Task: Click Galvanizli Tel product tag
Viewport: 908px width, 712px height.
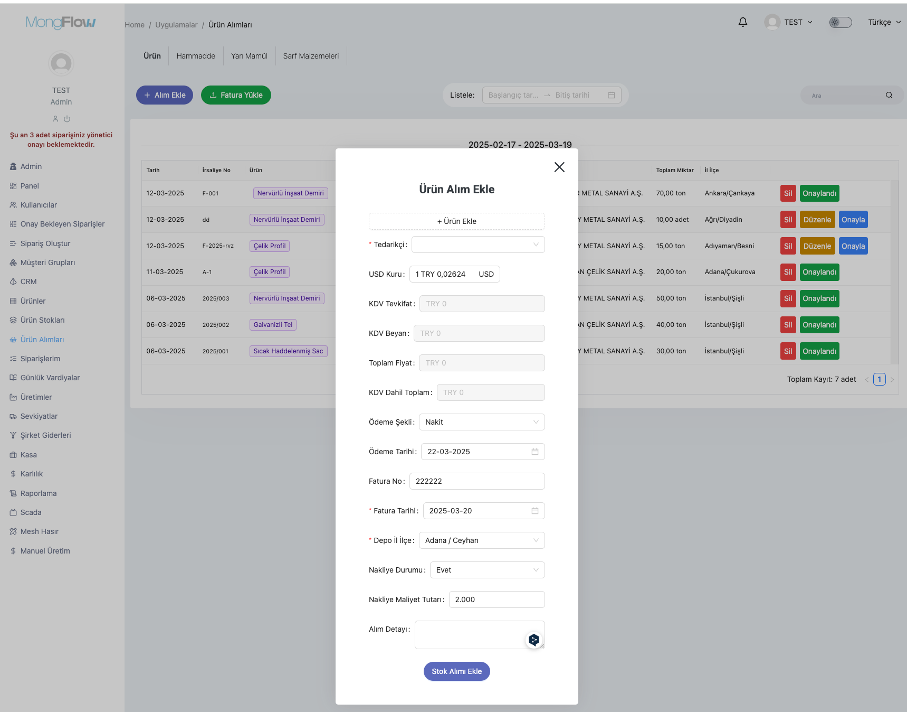Action: pyautogui.click(x=273, y=325)
